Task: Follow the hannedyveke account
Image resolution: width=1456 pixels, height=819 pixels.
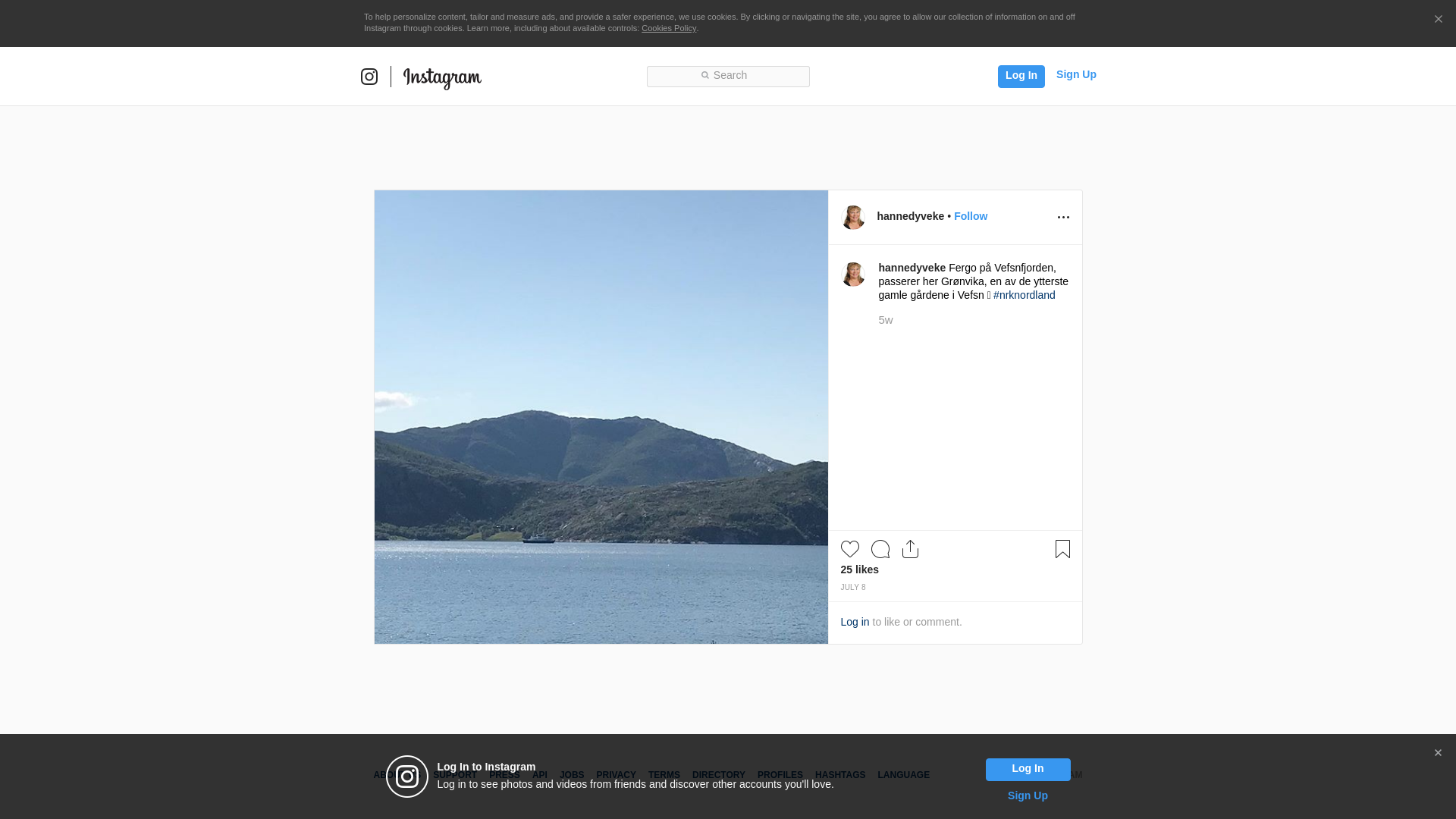Action: click(x=970, y=216)
